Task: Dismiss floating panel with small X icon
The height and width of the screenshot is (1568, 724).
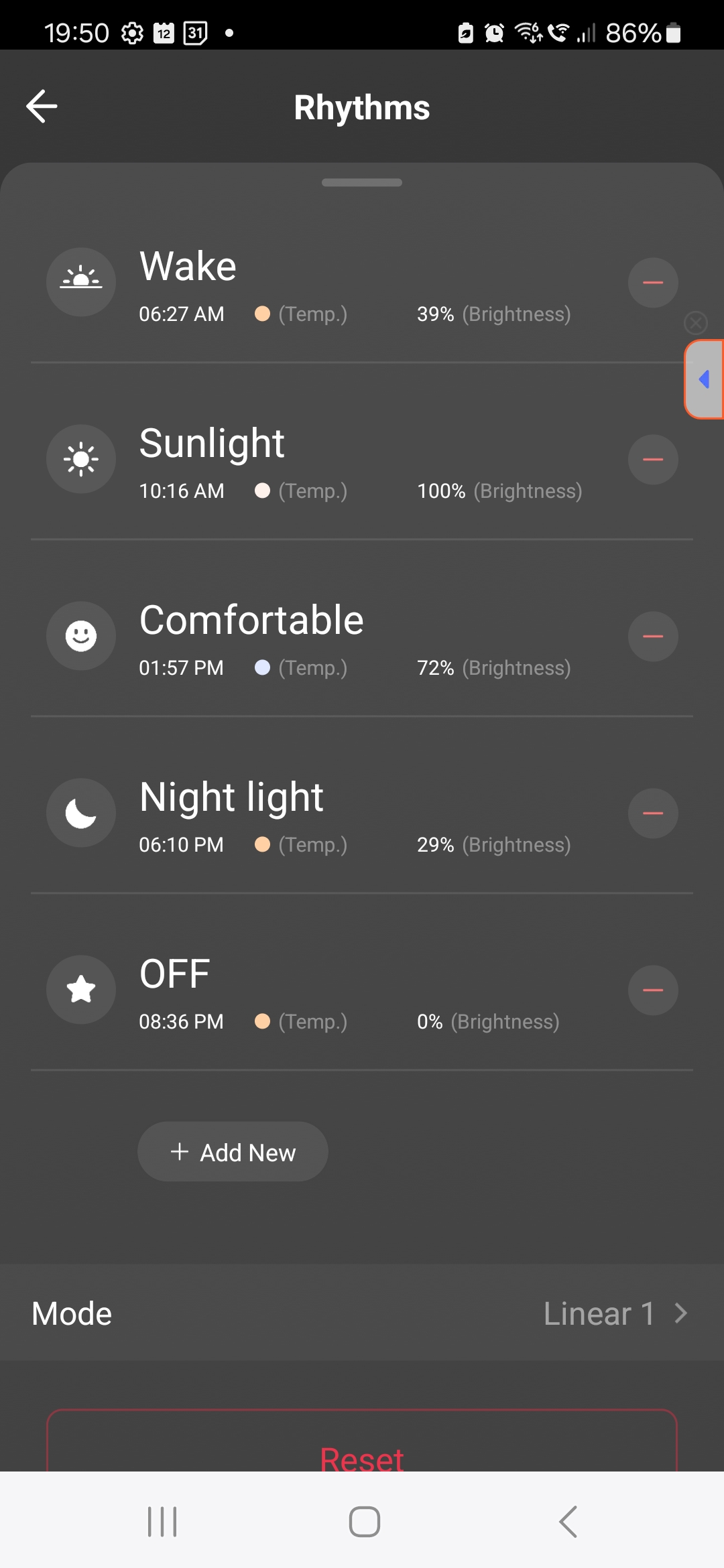Action: pos(696,323)
